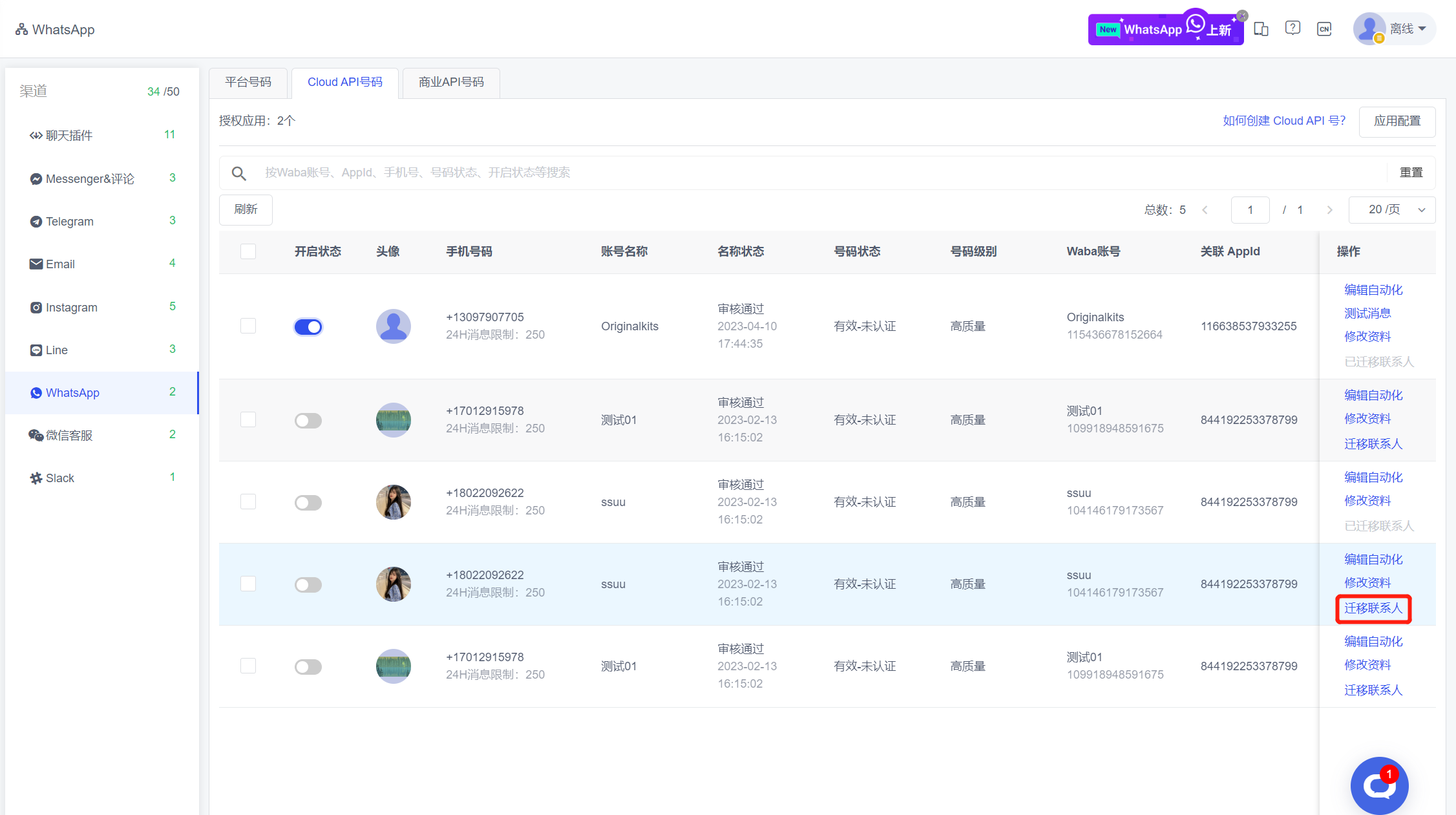Viewport: 1456px width, 815px height.
Task: Check the select-all checkbox in table header
Action: [248, 251]
